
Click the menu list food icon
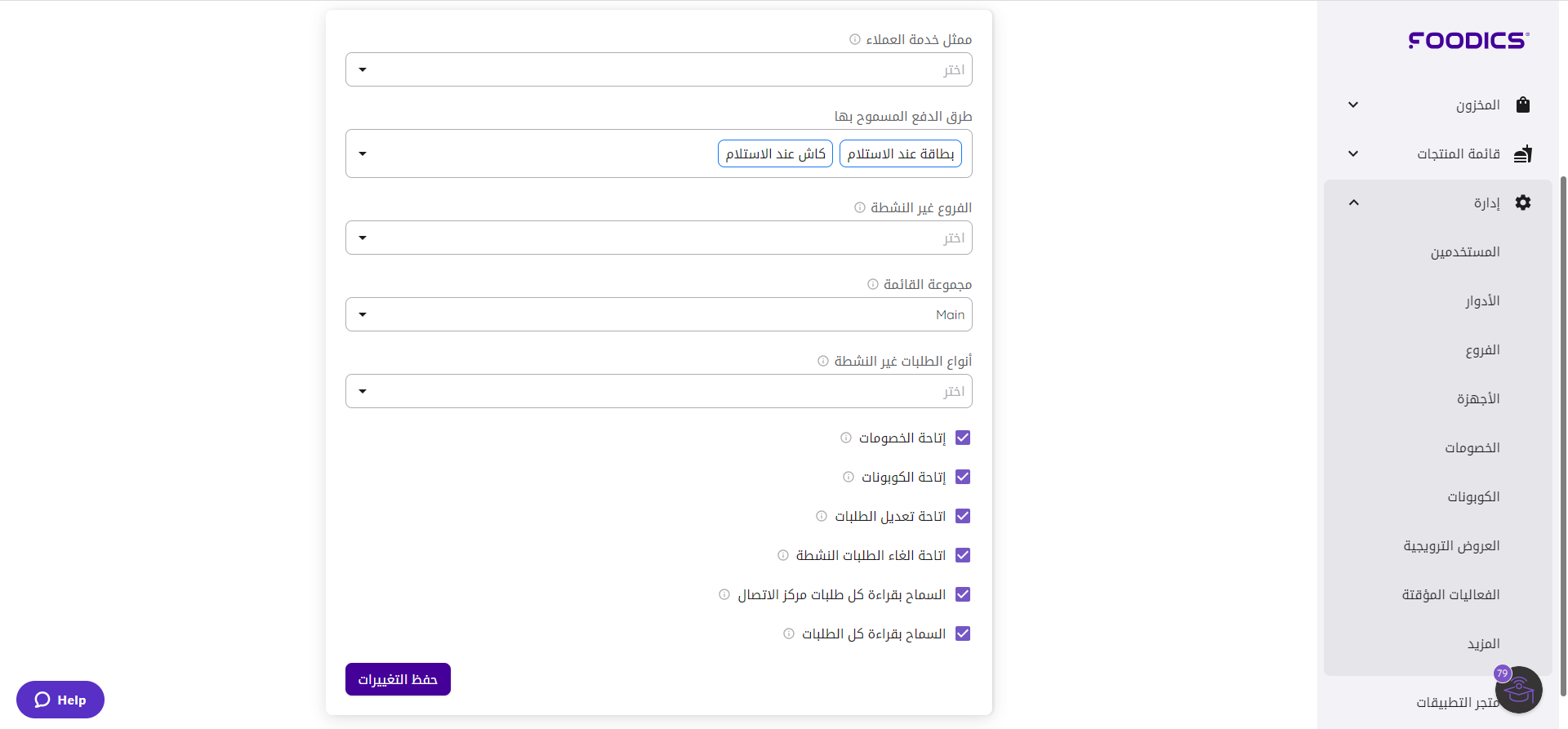1522,154
